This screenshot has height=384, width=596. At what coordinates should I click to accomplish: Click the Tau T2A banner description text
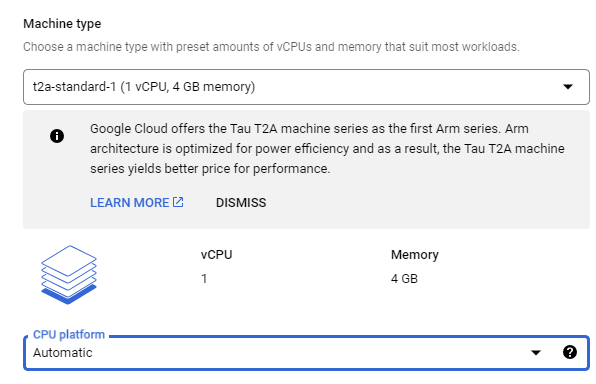327,149
